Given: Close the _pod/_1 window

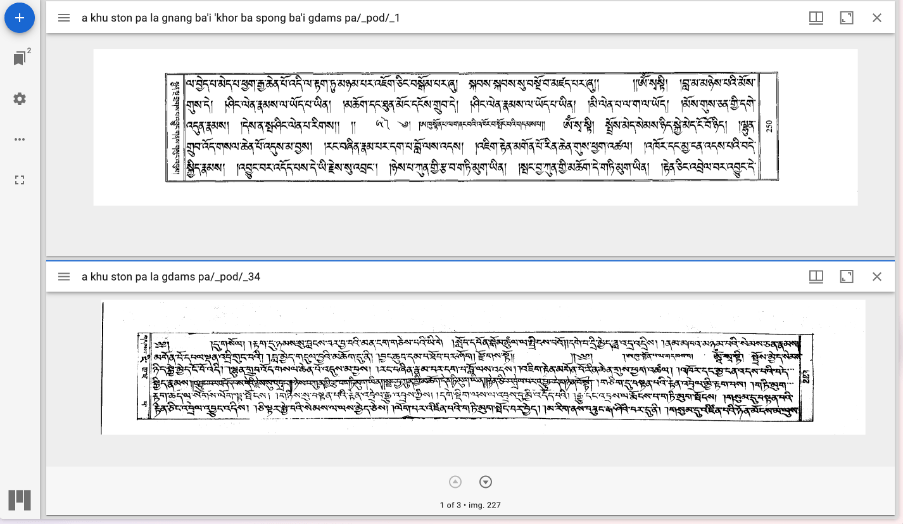Looking at the screenshot, I should click(x=877, y=18).
